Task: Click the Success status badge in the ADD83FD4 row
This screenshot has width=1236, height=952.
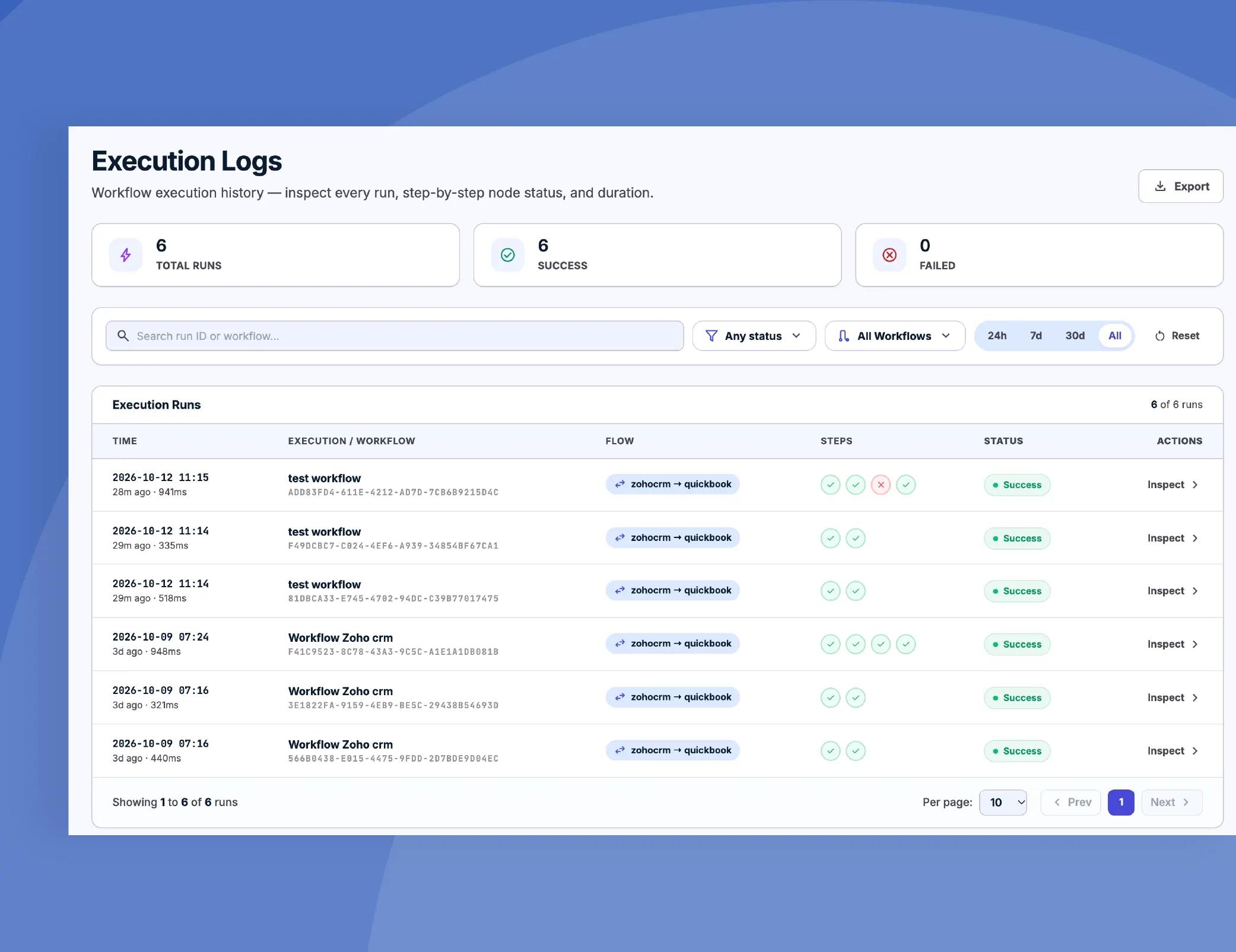Action: (1017, 485)
